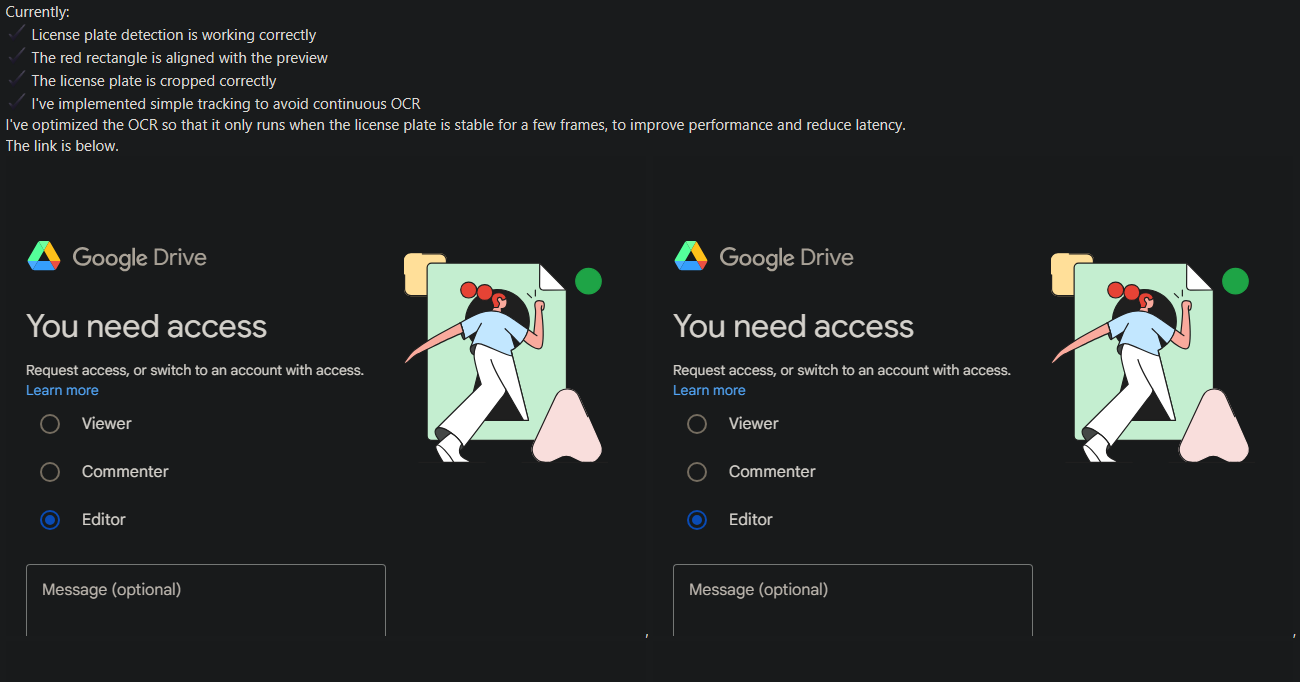Click the access illustration in right card
Screen dimensions: 1300x682
1150,357
